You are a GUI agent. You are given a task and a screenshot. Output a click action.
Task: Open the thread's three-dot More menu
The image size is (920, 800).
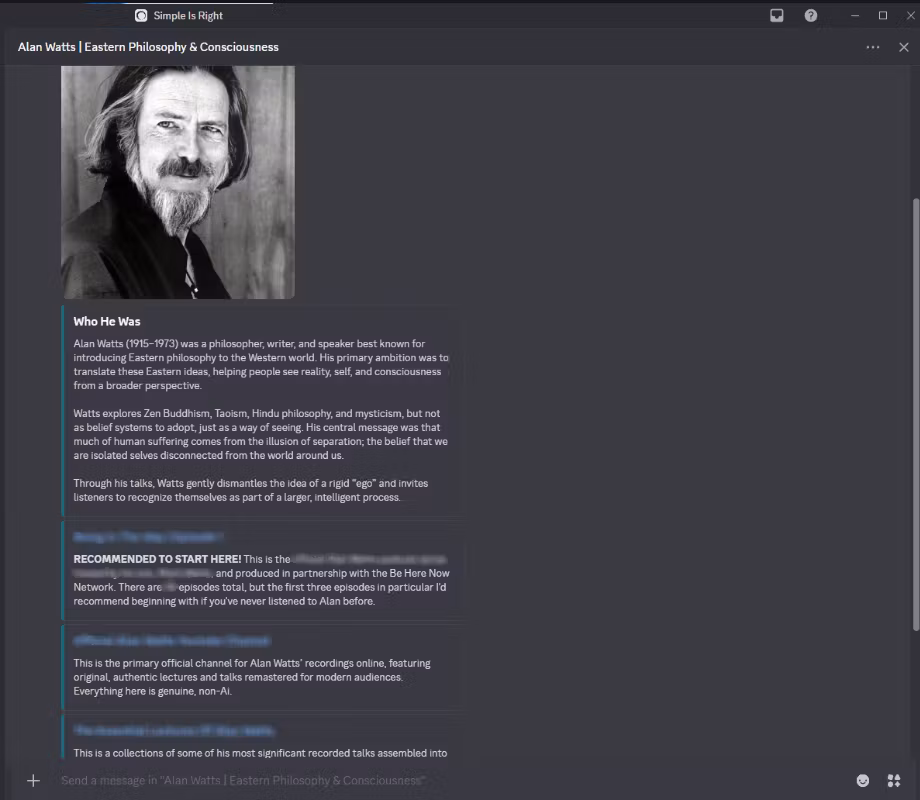point(873,47)
